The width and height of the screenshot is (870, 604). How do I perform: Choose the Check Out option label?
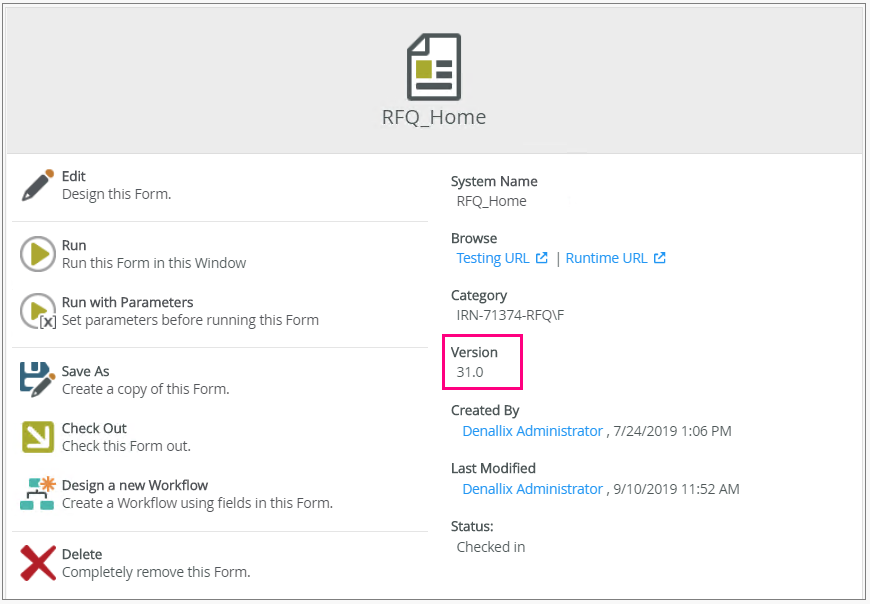tap(94, 428)
